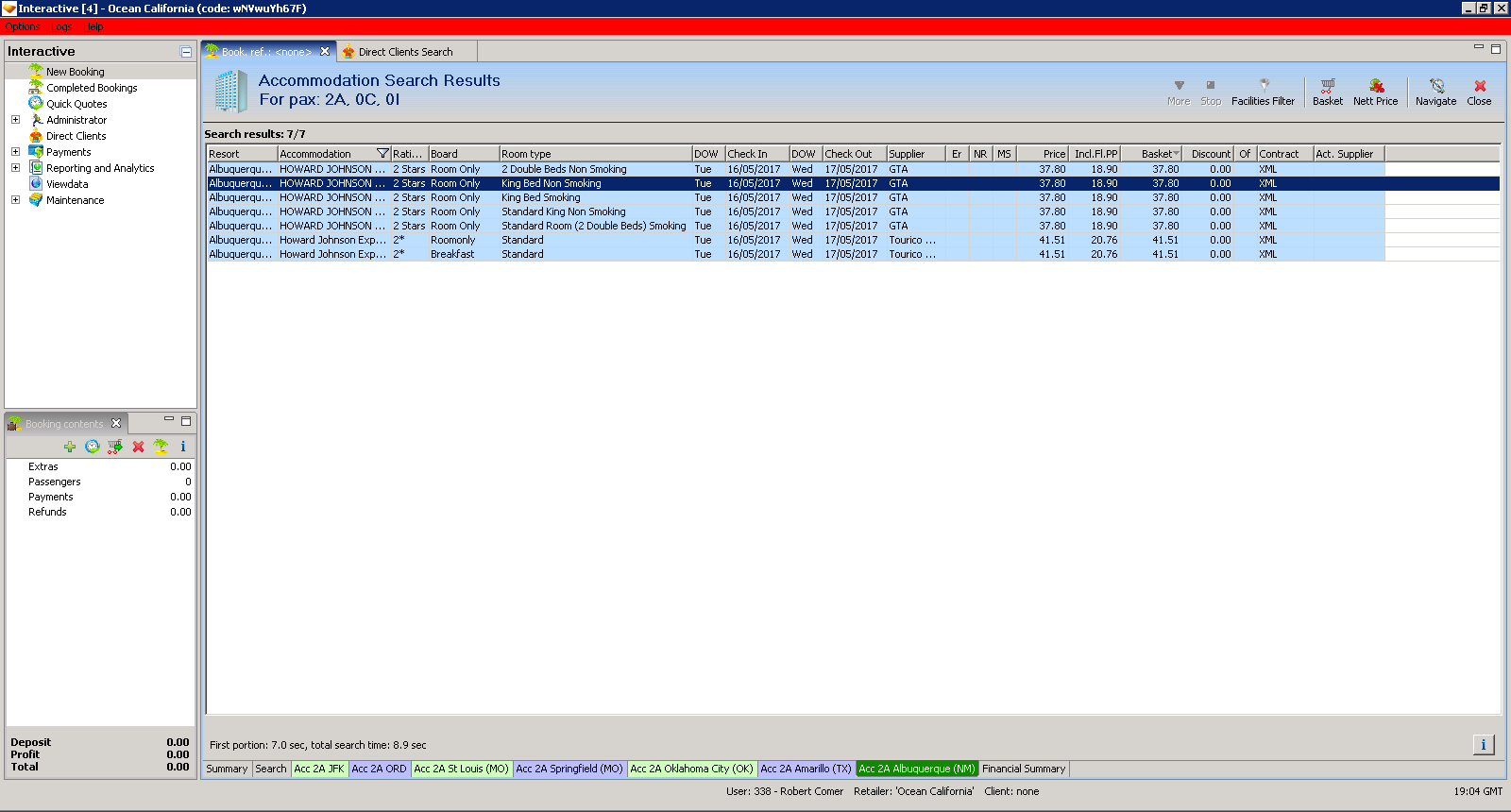Expand the Administrator tree node
The height and width of the screenshot is (812, 1511).
(x=15, y=120)
